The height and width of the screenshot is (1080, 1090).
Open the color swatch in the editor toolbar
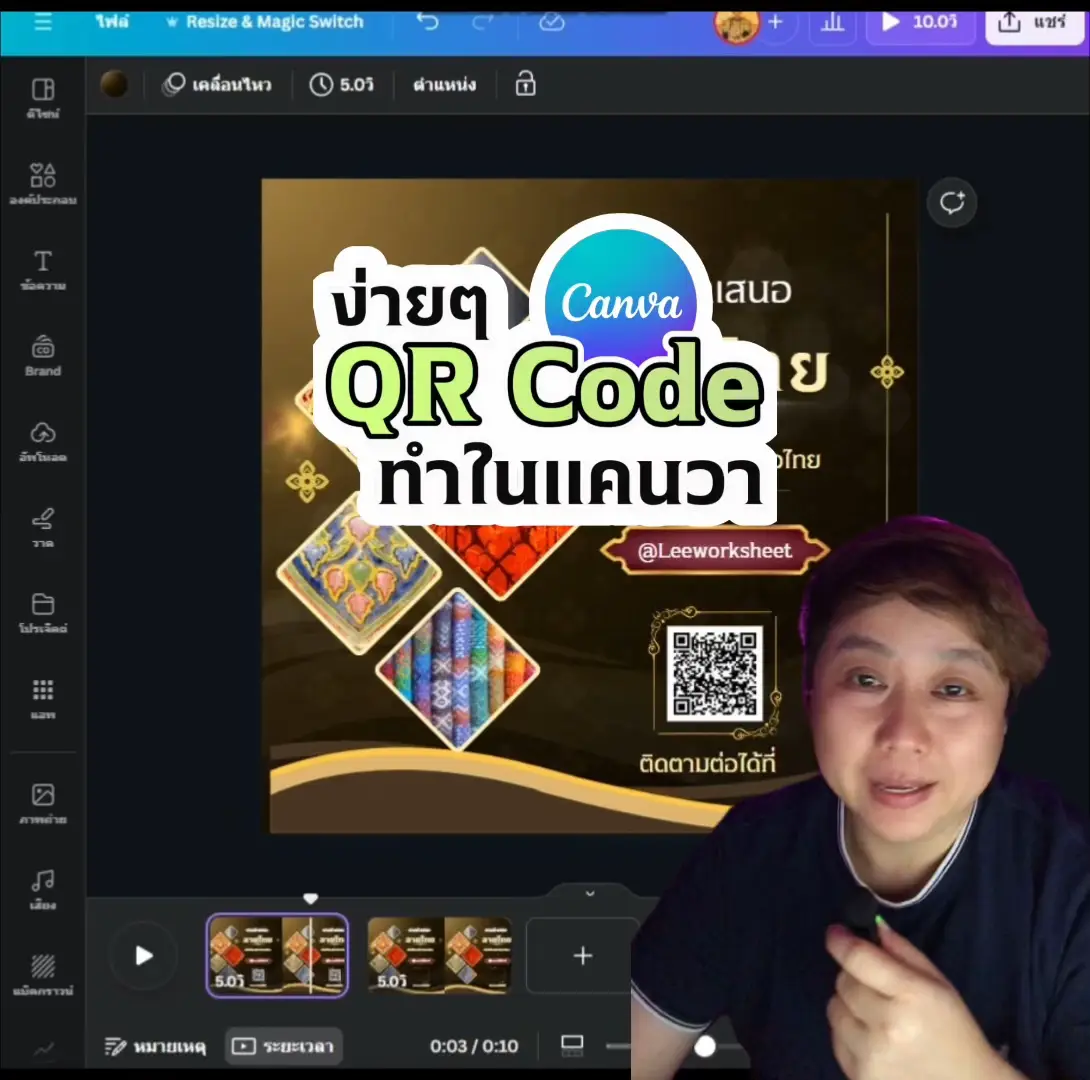115,85
